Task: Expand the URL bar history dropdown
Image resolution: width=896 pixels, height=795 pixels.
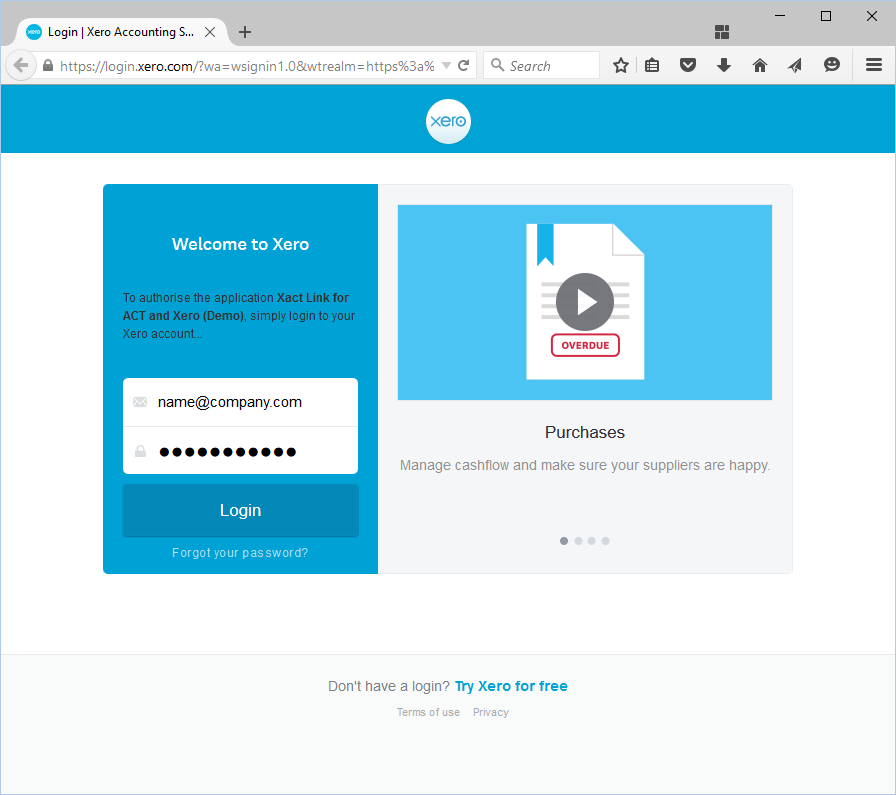Action: [x=446, y=66]
